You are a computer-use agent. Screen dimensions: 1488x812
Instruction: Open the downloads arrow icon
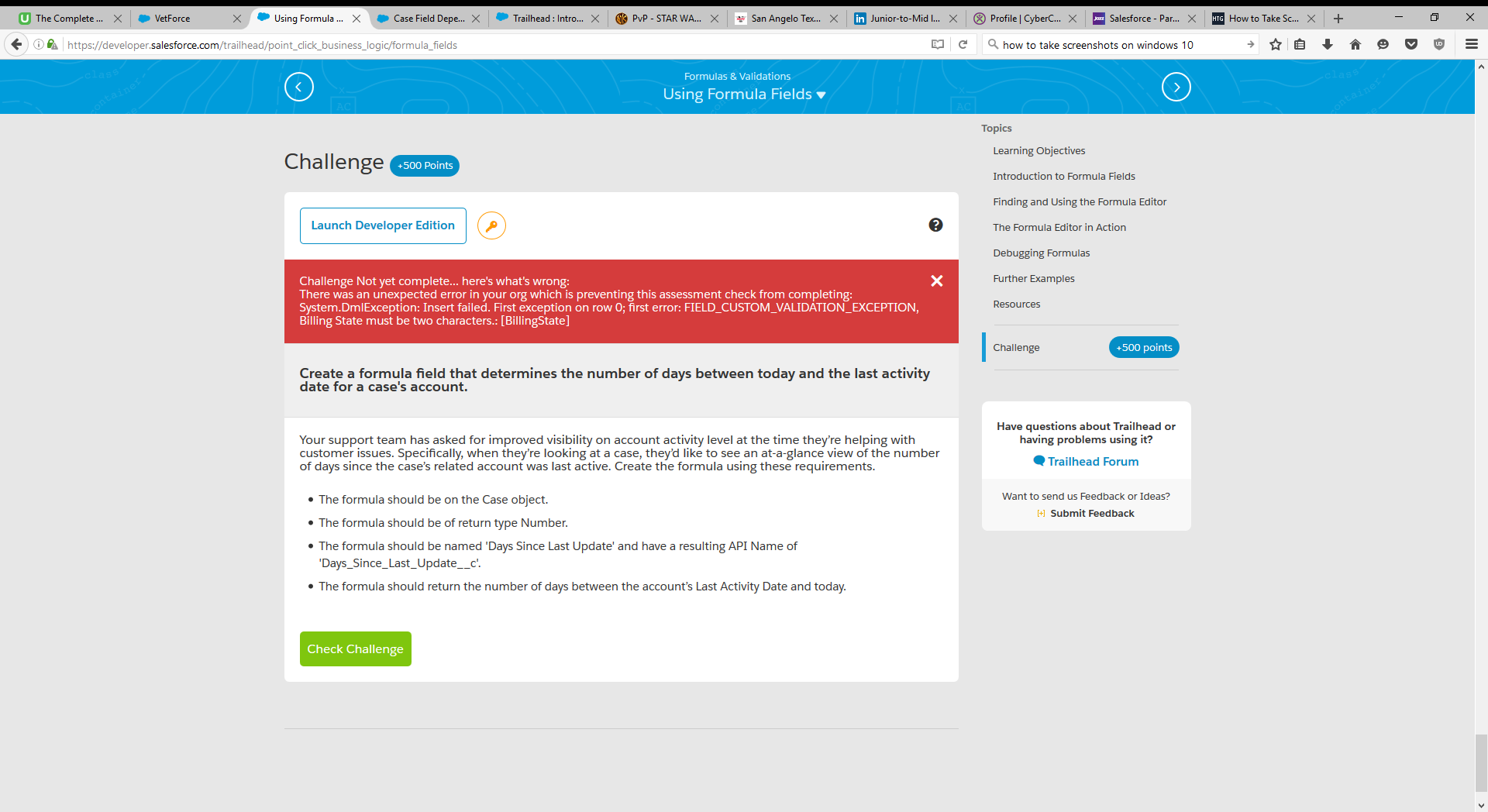(1328, 45)
